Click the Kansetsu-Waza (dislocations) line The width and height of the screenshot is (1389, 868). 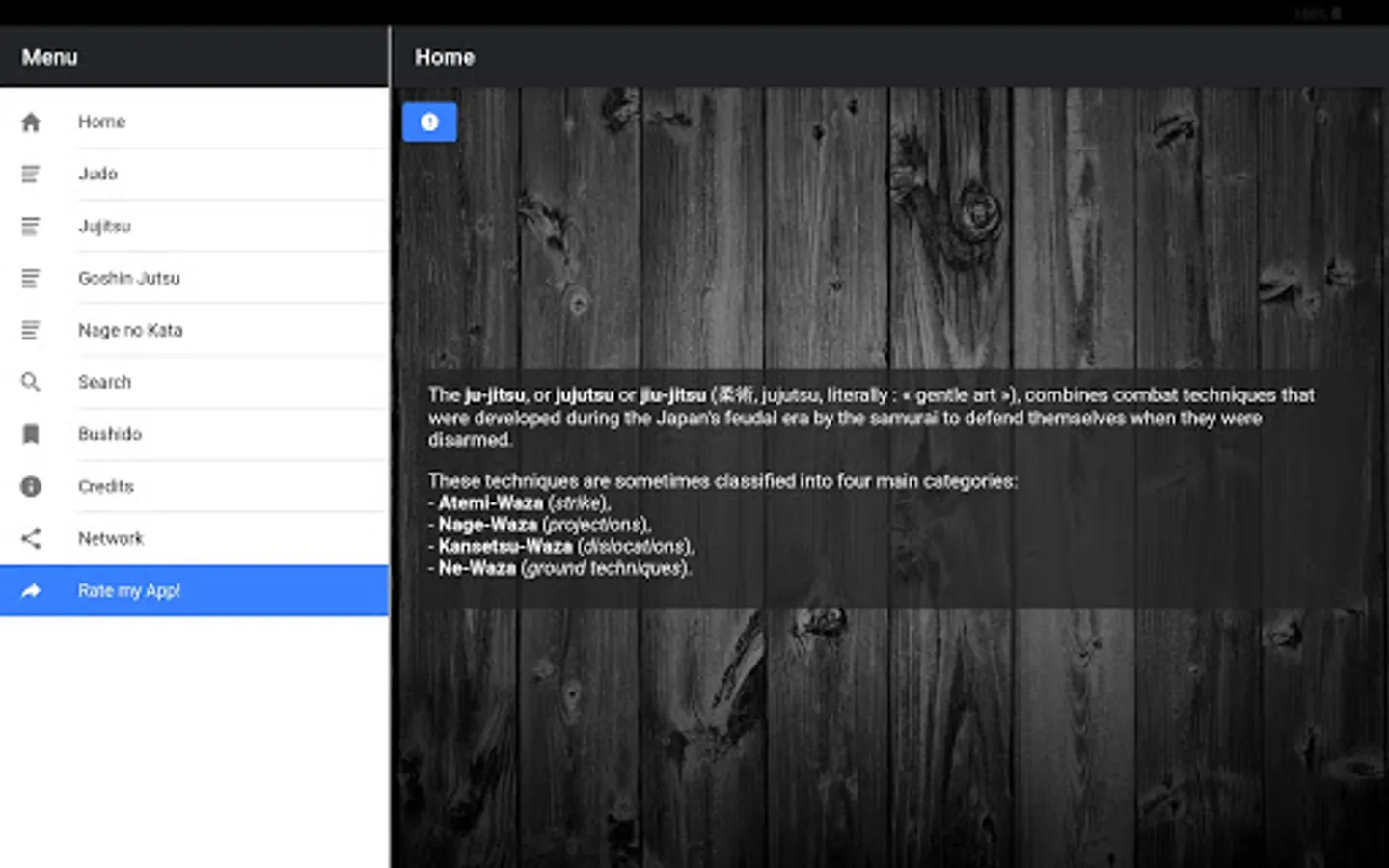[561, 546]
